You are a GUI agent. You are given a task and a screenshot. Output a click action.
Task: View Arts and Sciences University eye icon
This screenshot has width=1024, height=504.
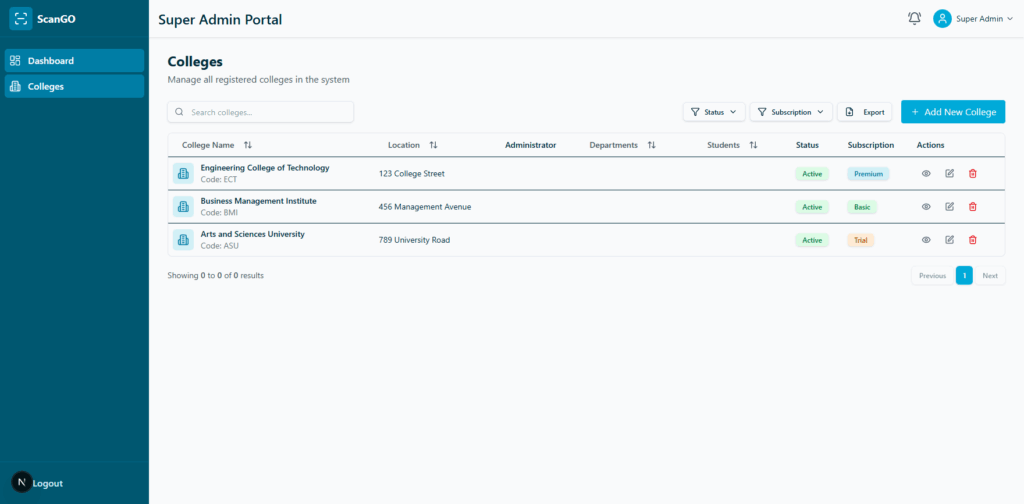[926, 240]
